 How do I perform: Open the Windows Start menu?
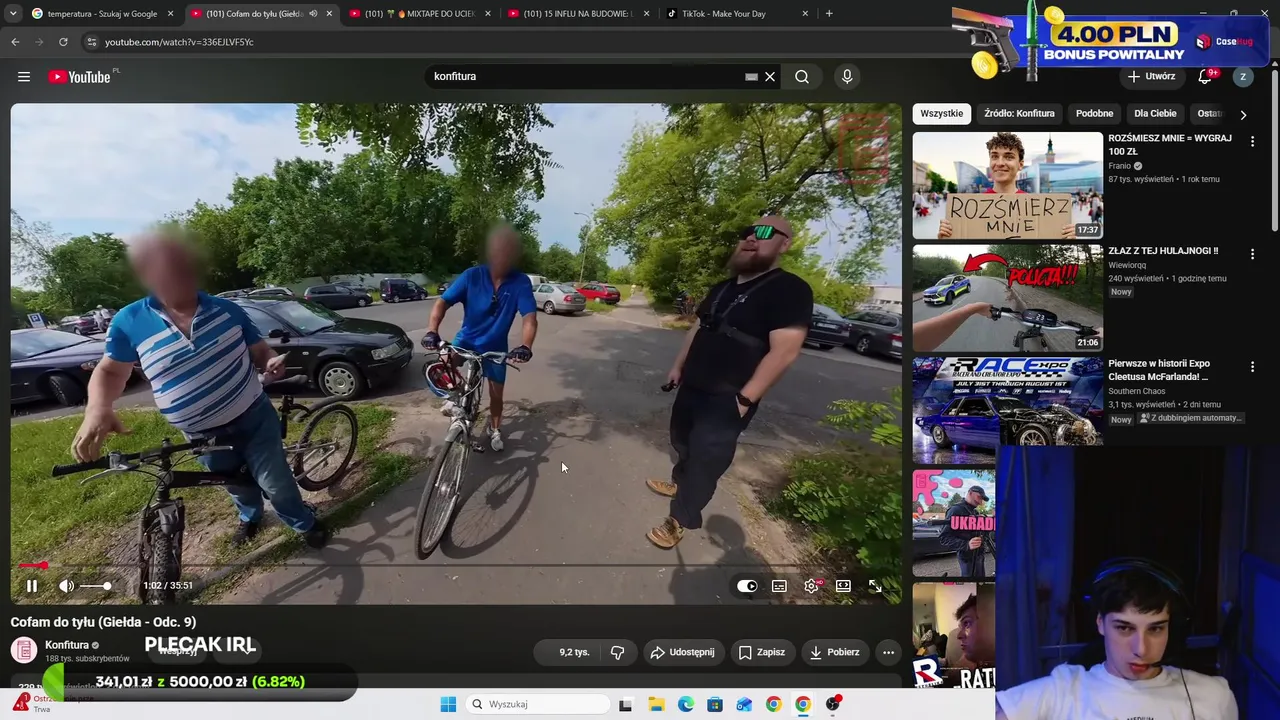448,704
